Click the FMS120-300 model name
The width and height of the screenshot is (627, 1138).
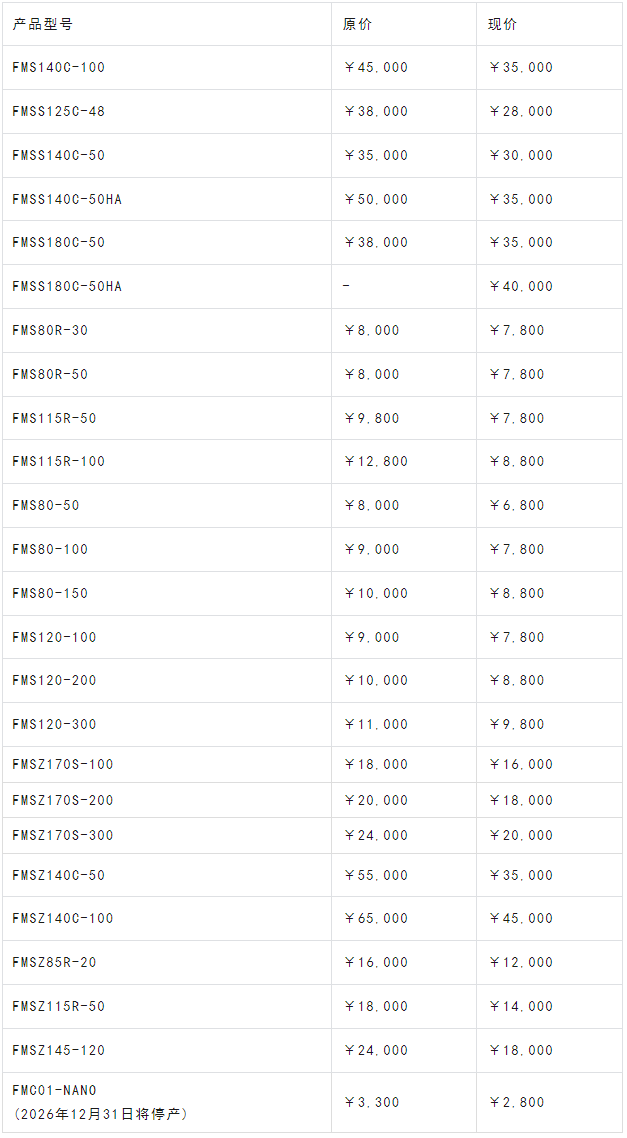click(54, 724)
